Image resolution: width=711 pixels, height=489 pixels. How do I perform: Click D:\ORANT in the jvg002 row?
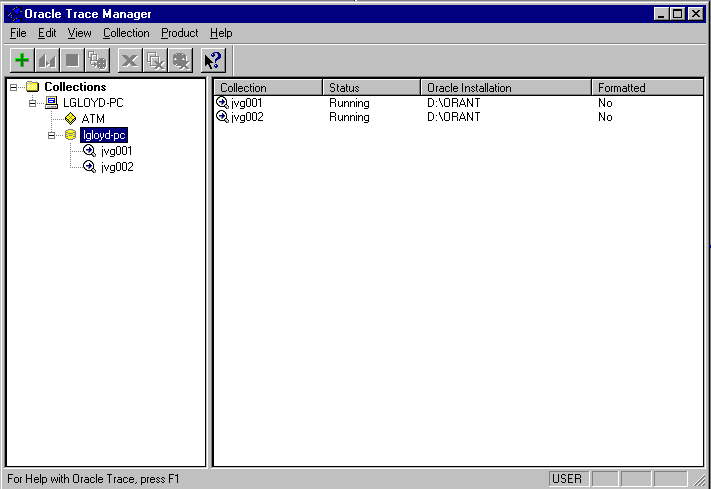point(453,117)
